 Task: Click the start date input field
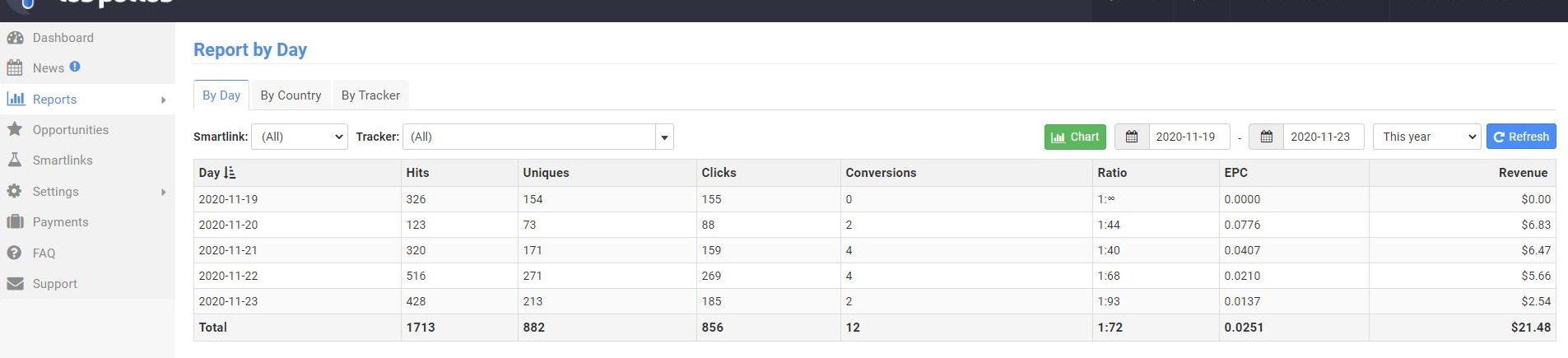[1188, 137]
